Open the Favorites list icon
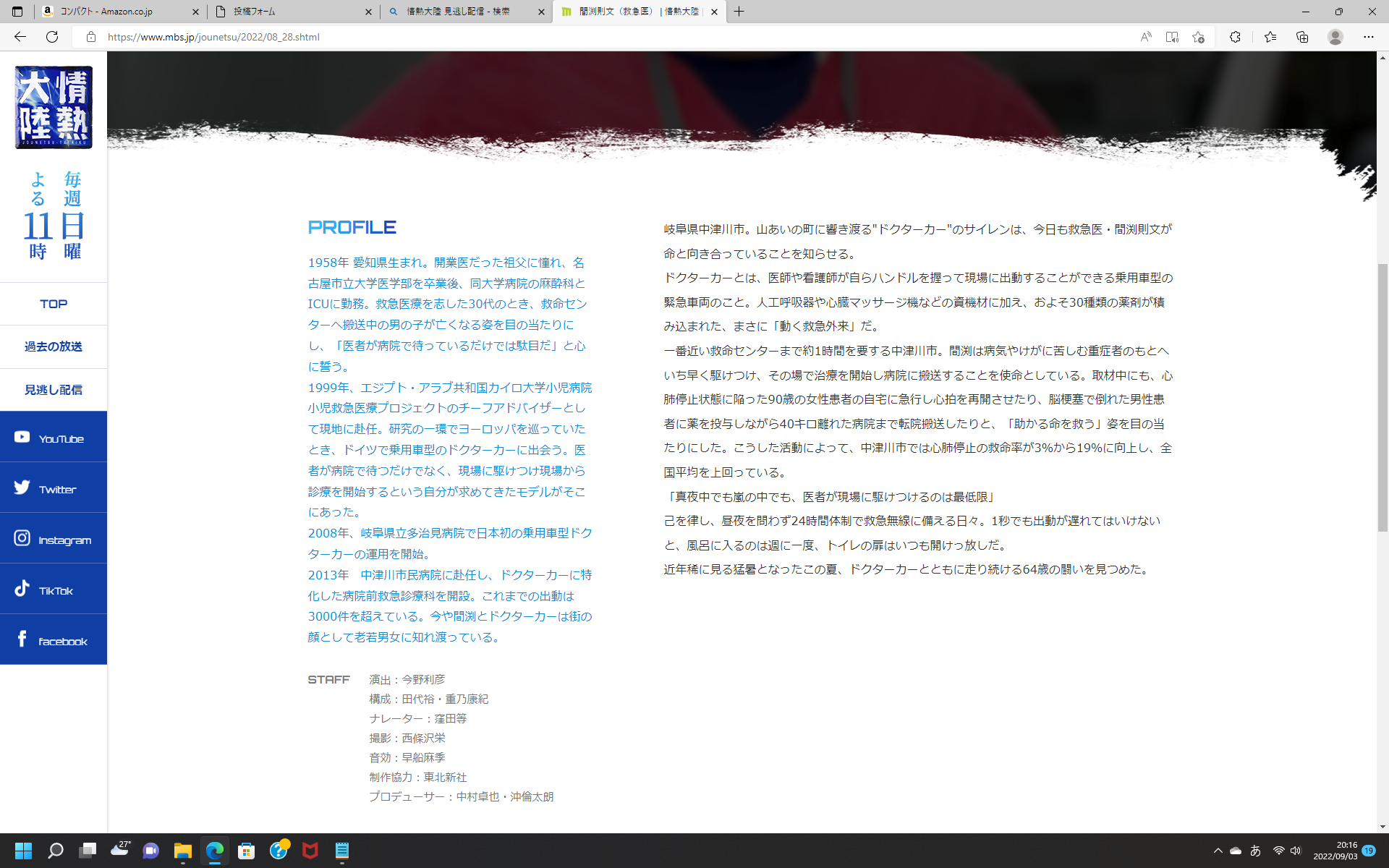Screen dimensions: 1389x868 [1270, 37]
